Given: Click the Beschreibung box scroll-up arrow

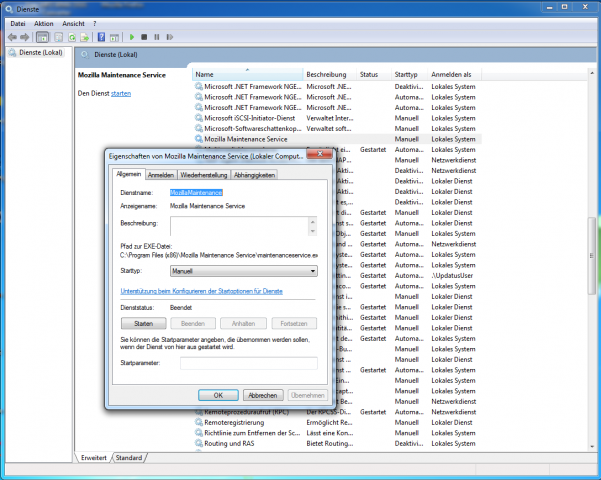Looking at the screenshot, I should pos(313,222).
